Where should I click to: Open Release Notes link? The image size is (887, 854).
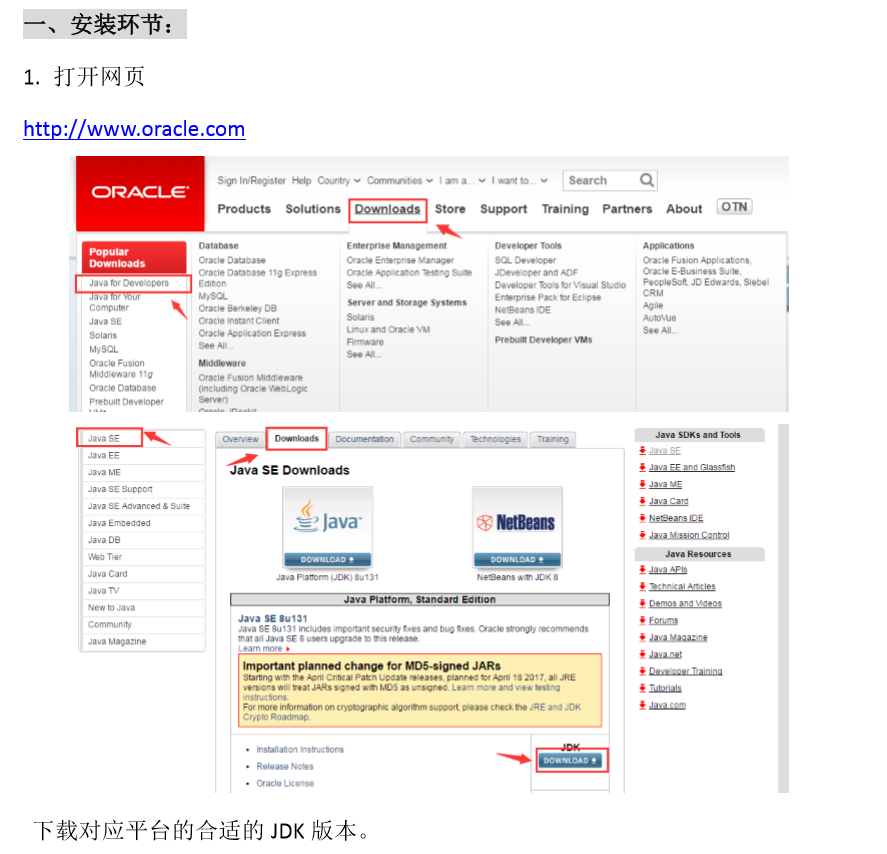pos(285,766)
